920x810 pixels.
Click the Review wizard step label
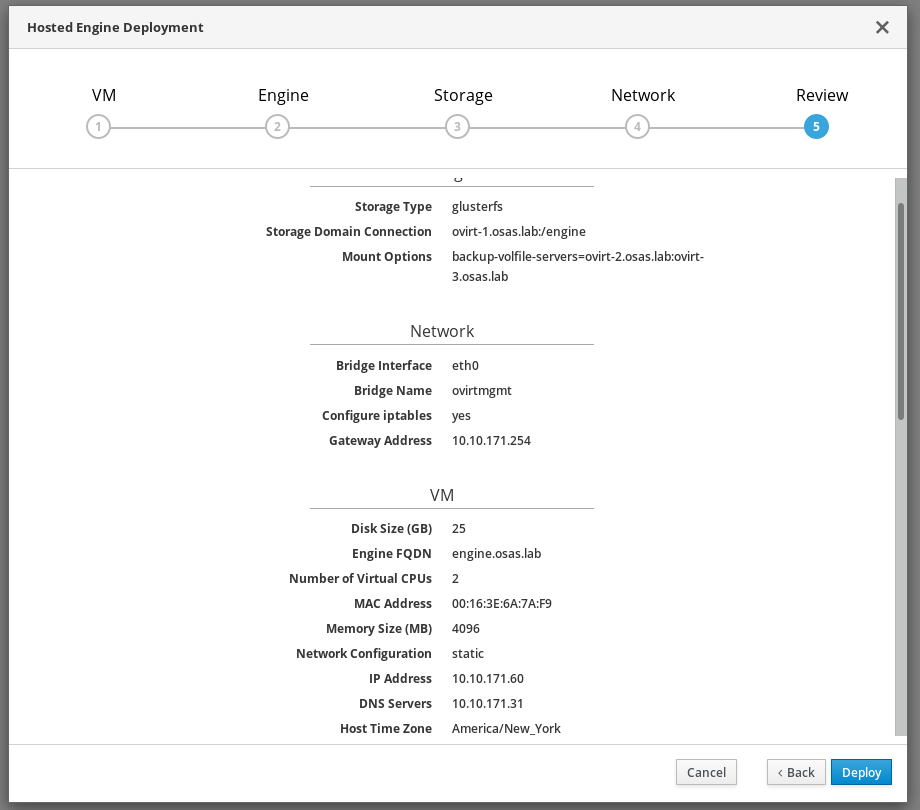click(822, 96)
